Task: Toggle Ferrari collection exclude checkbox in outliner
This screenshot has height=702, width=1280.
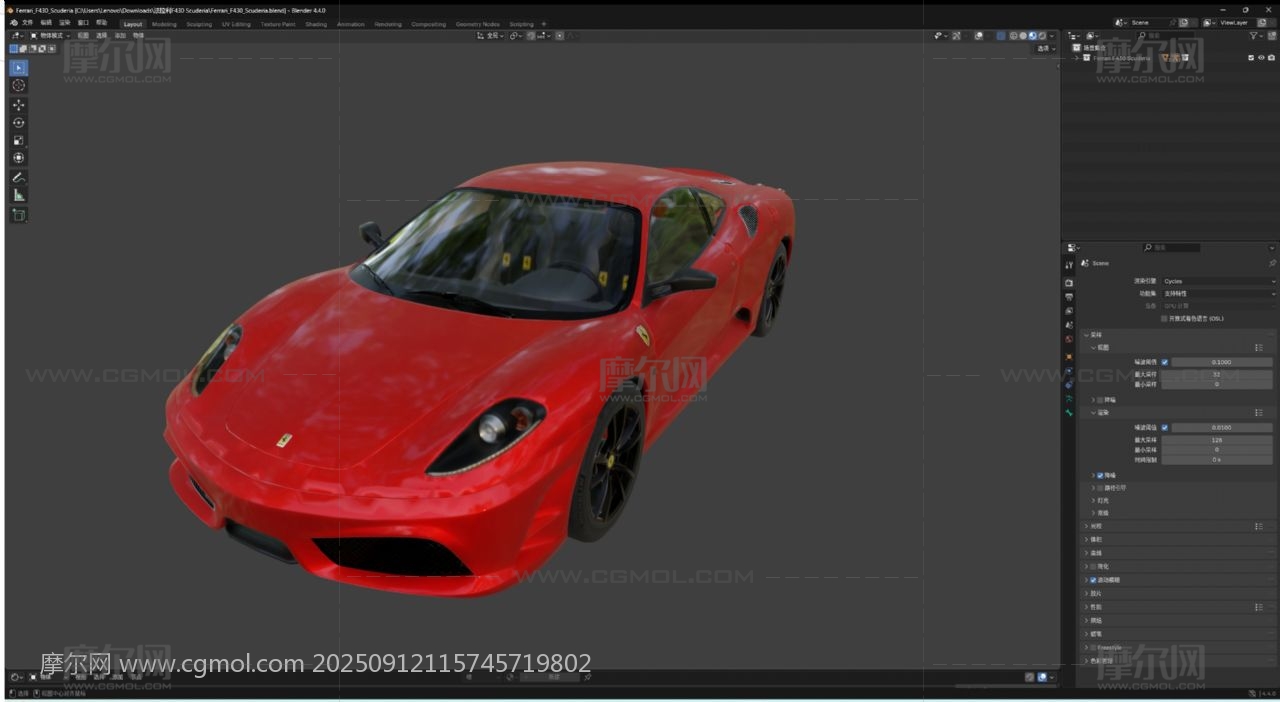Action: click(1251, 58)
